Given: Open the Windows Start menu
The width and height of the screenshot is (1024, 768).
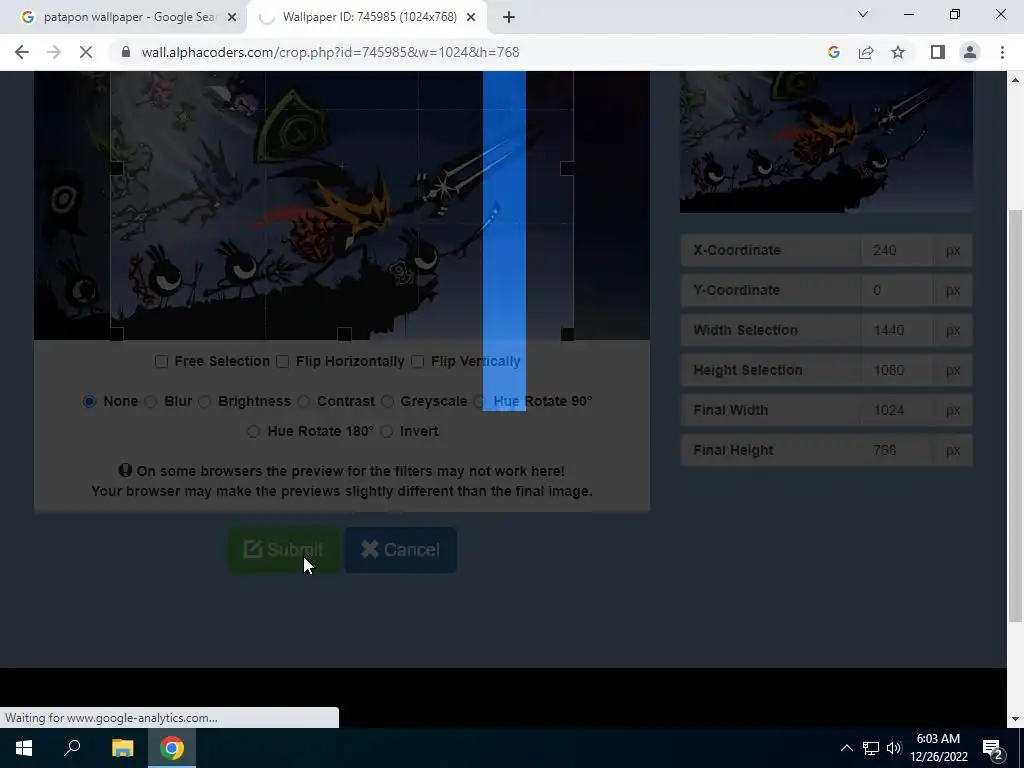Looking at the screenshot, I should 24,748.
